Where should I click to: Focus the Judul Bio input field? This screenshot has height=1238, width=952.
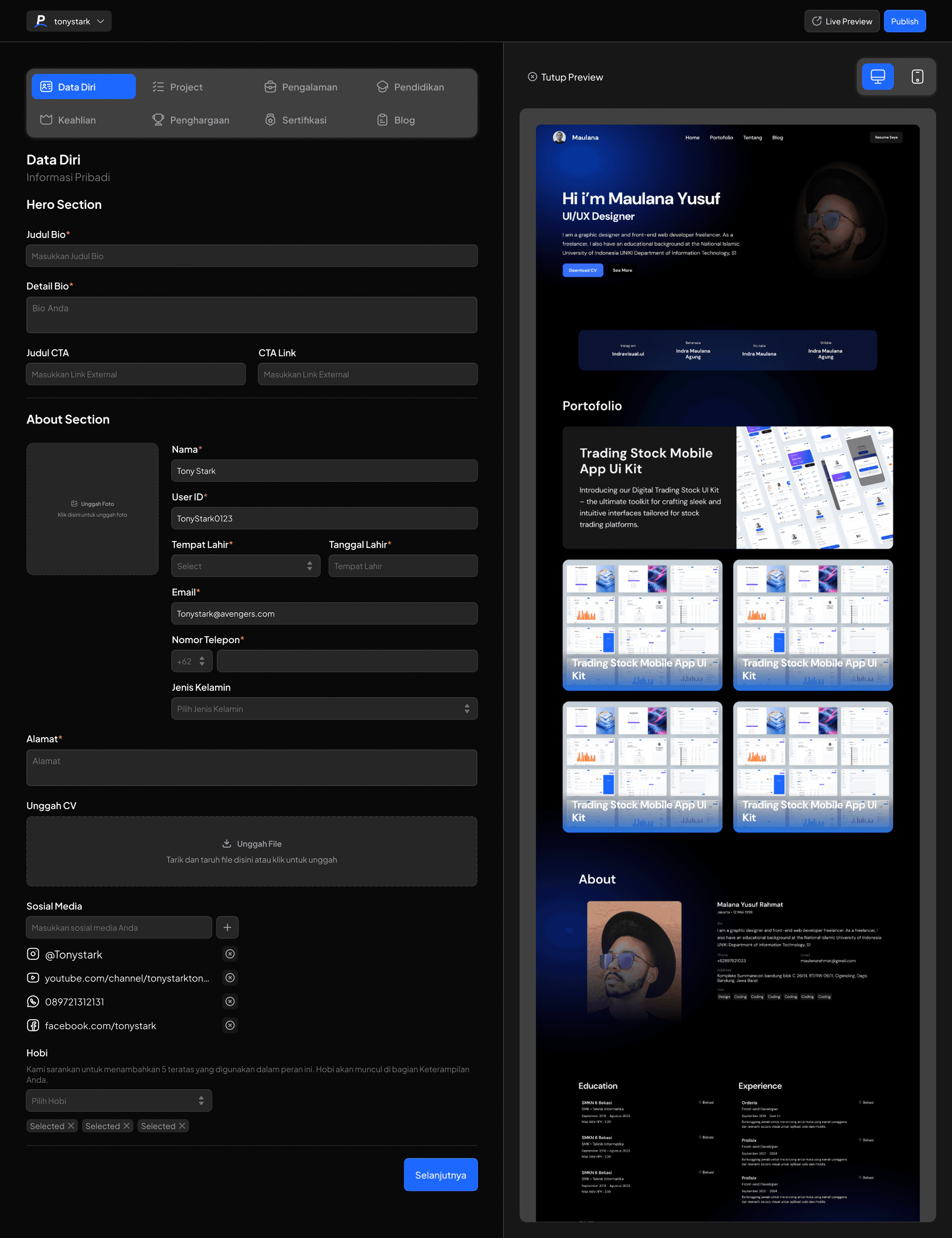(x=251, y=256)
